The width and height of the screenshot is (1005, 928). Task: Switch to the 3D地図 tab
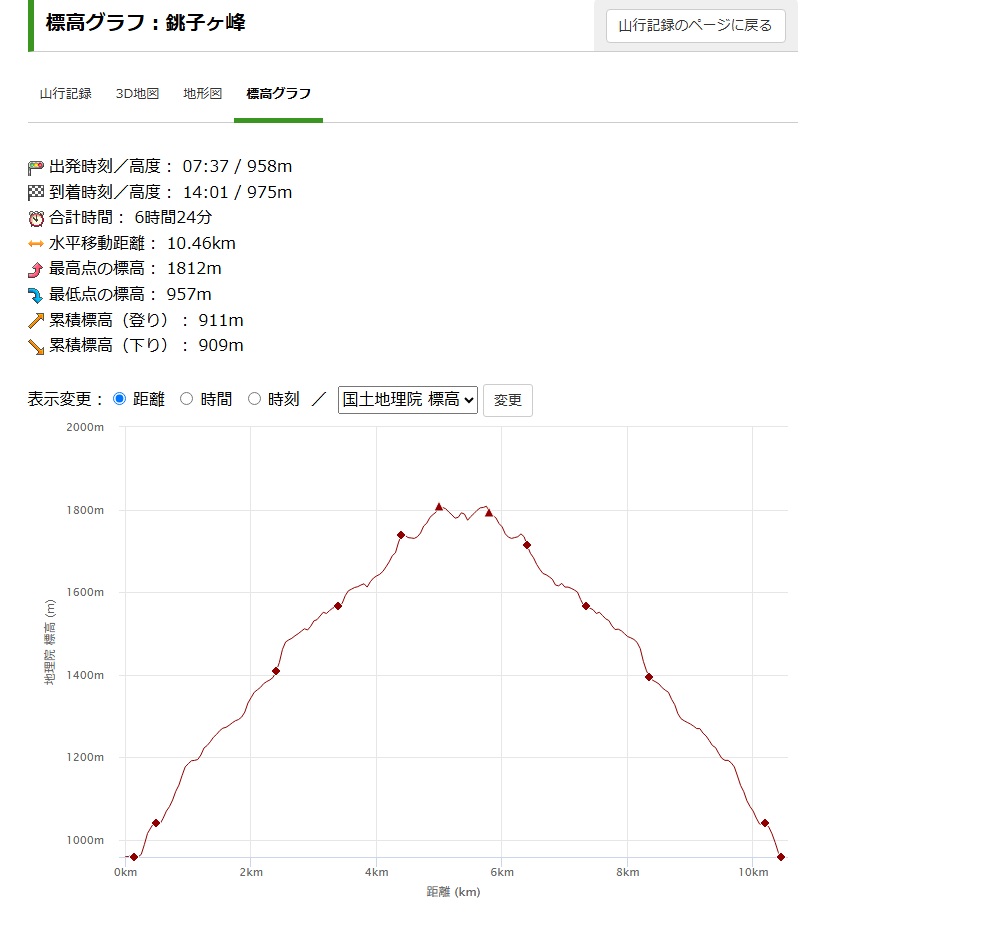[x=137, y=94]
